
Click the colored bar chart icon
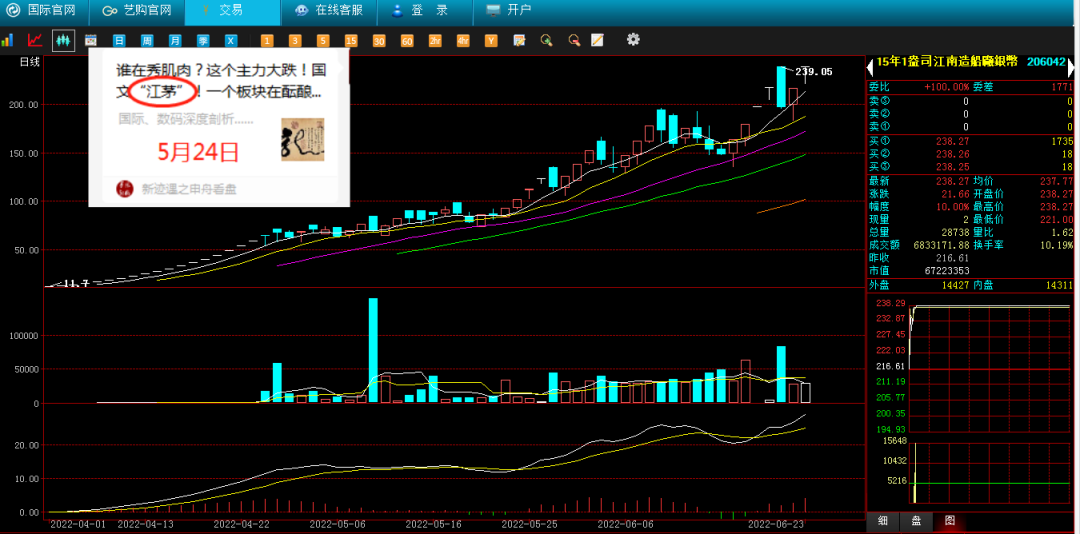pyautogui.click(x=8, y=41)
